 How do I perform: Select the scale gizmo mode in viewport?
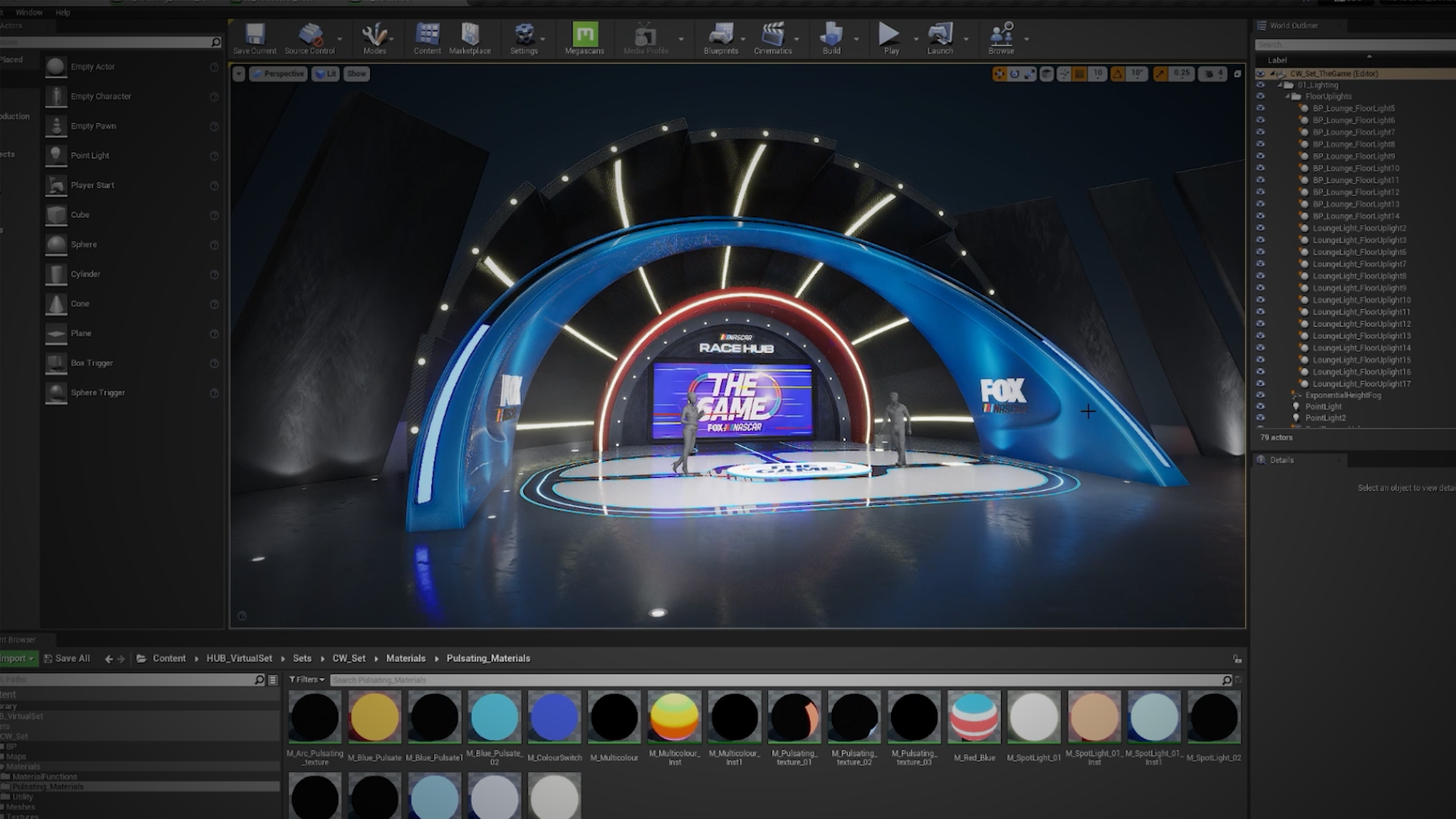coord(1029,74)
